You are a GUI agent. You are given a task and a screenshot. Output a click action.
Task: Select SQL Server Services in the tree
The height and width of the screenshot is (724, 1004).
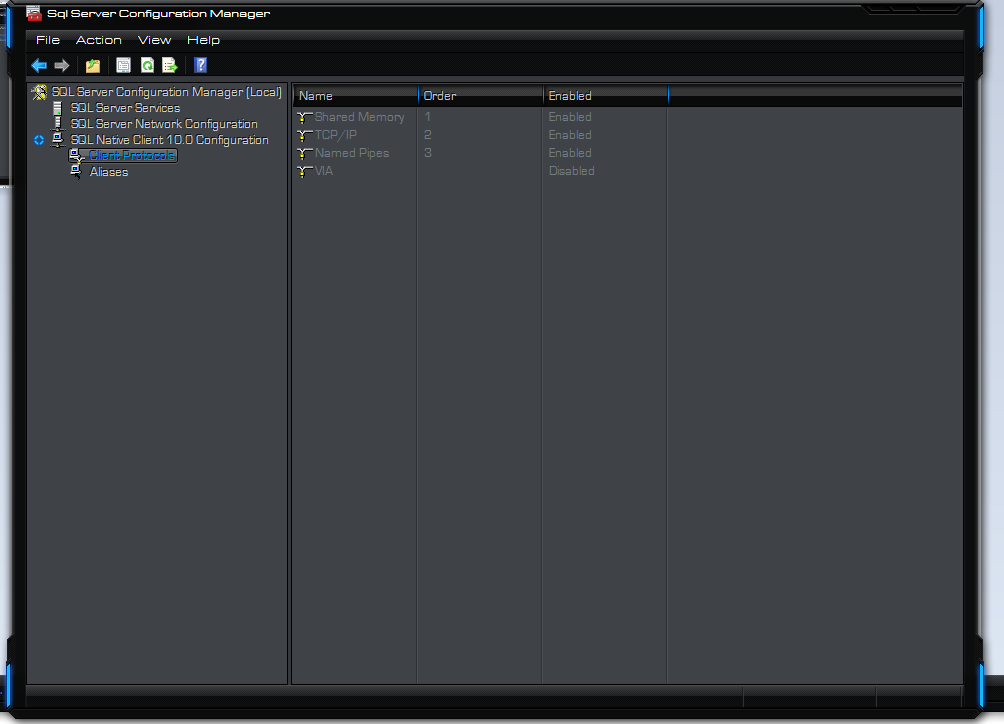[x=125, y=108]
